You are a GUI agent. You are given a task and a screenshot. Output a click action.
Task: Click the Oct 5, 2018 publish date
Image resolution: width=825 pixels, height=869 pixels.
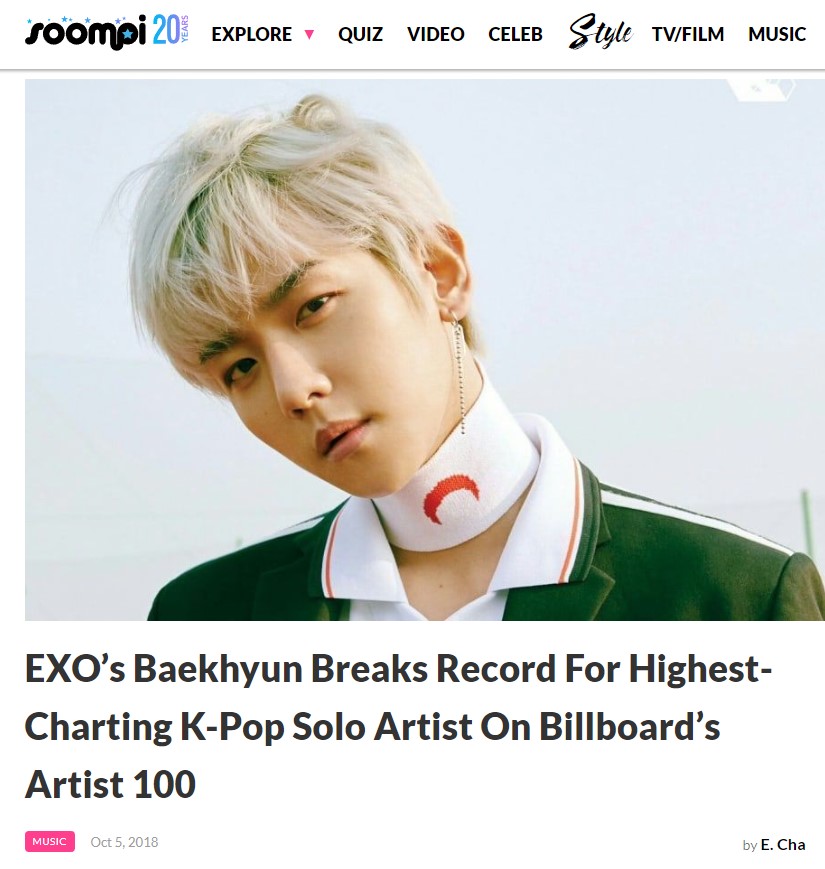click(124, 842)
